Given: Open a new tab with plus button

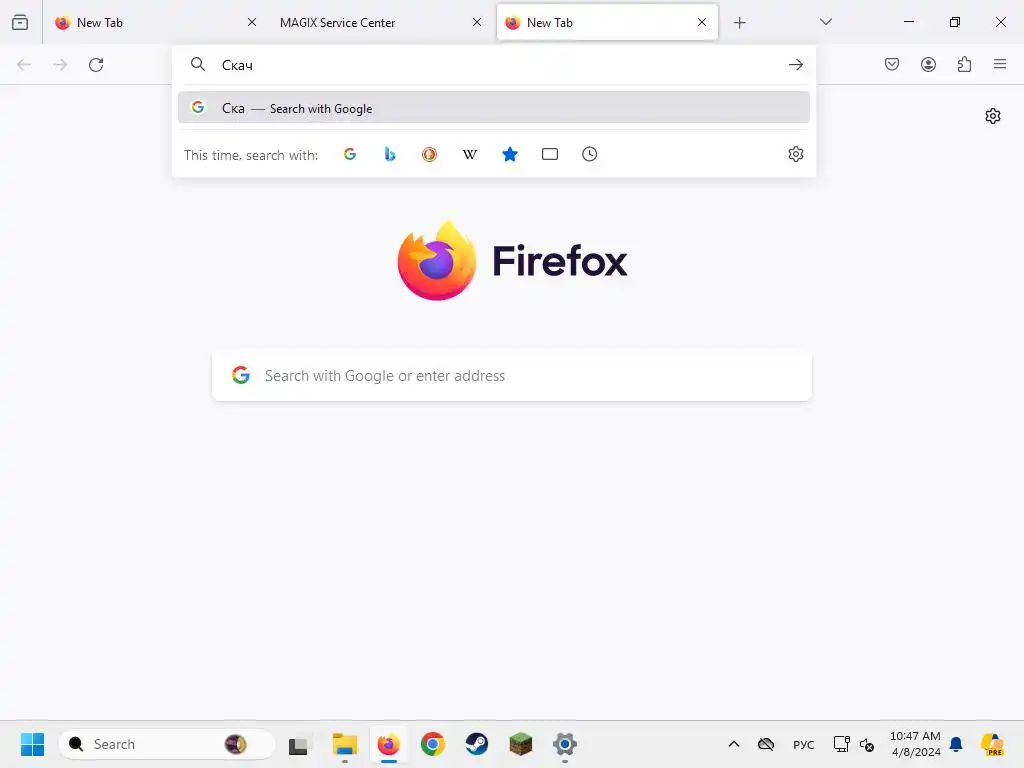Looking at the screenshot, I should click(739, 23).
